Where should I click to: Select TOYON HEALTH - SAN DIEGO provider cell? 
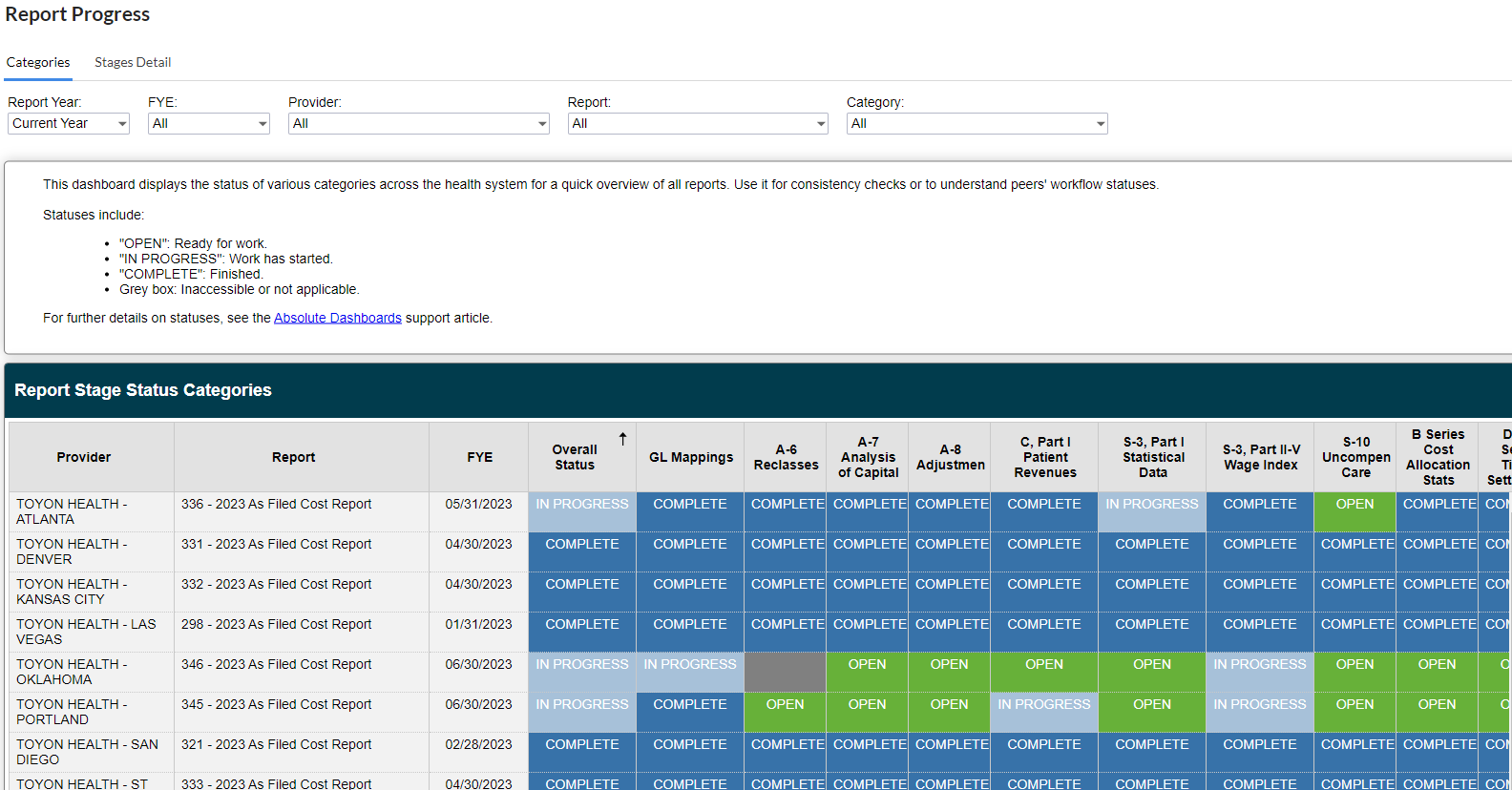click(92, 752)
